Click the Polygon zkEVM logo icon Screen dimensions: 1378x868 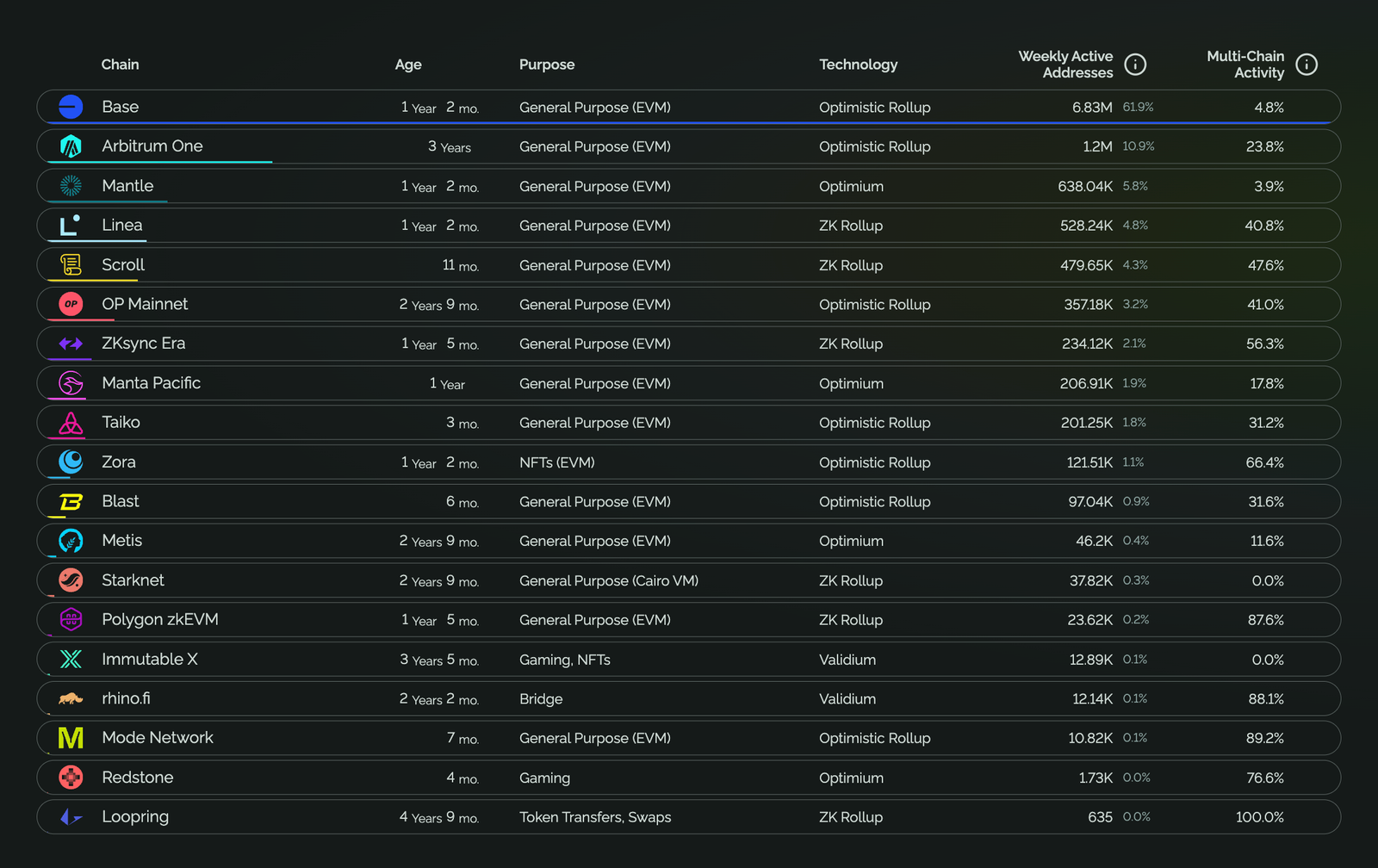pos(71,619)
